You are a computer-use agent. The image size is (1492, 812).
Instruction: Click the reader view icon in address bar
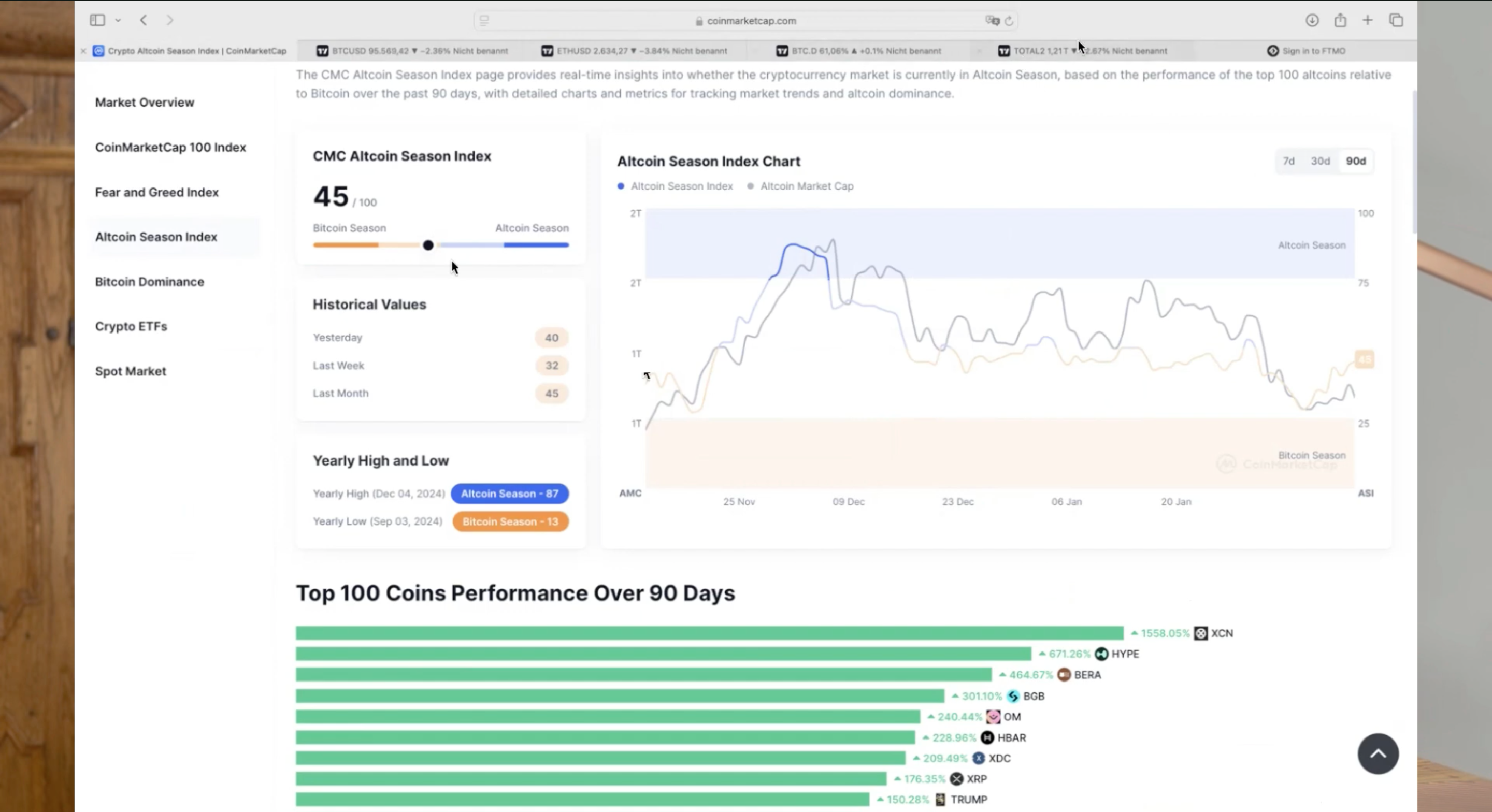click(484, 21)
